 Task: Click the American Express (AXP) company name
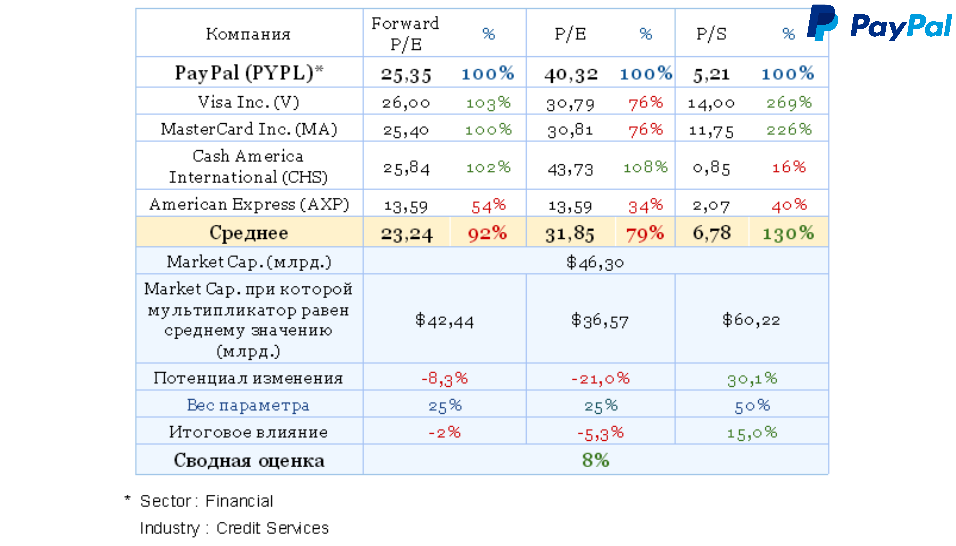click(x=249, y=205)
